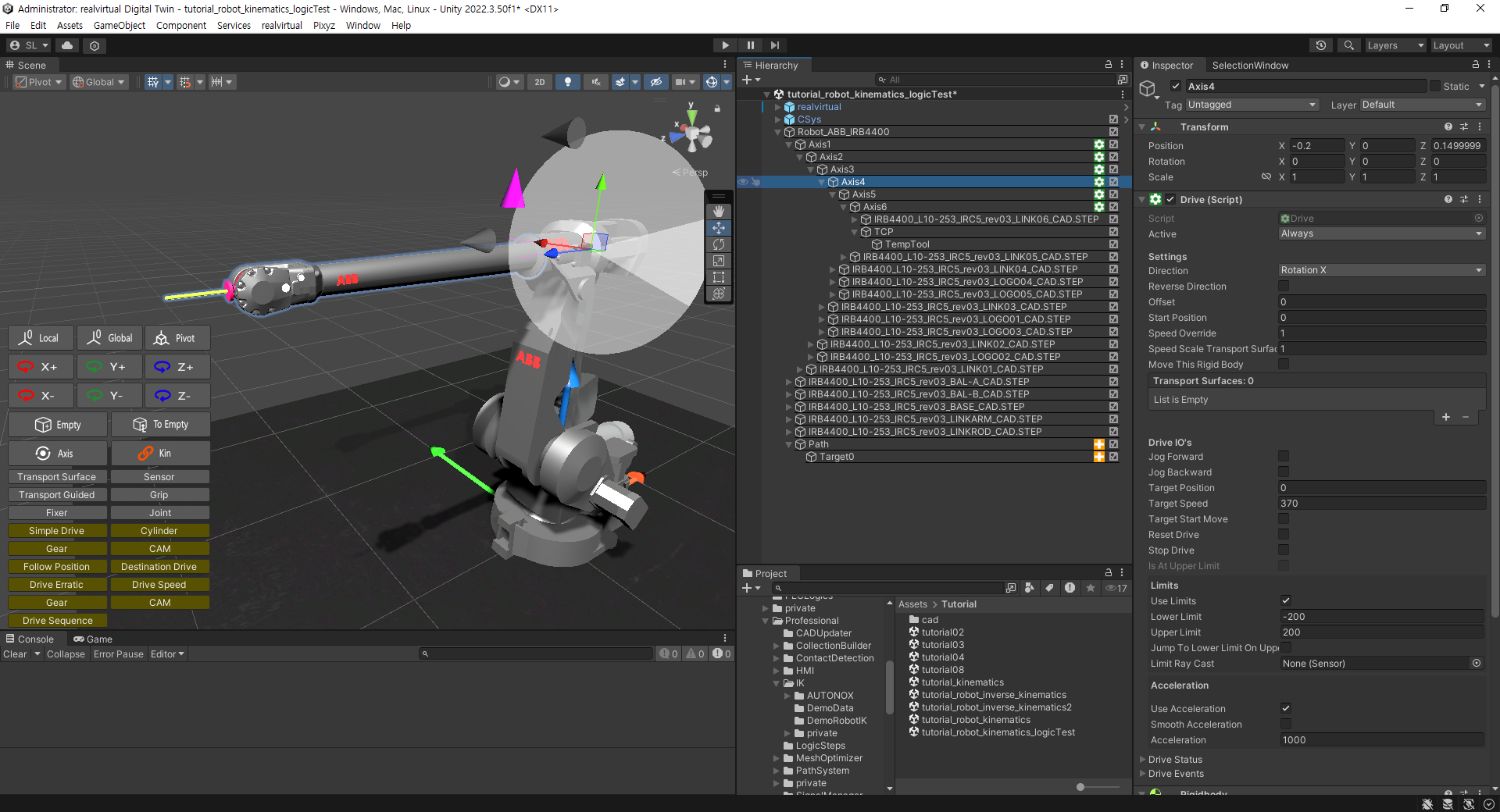Toggle Move This Rigid Body checkbox
The width and height of the screenshot is (1500, 812).
1284,365
